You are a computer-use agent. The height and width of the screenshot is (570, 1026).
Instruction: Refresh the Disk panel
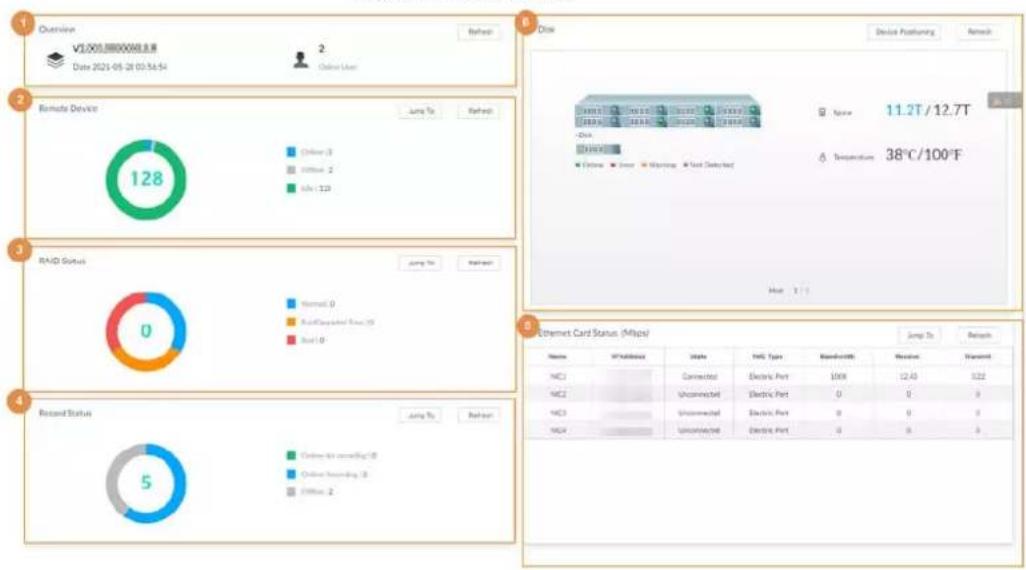tap(980, 32)
